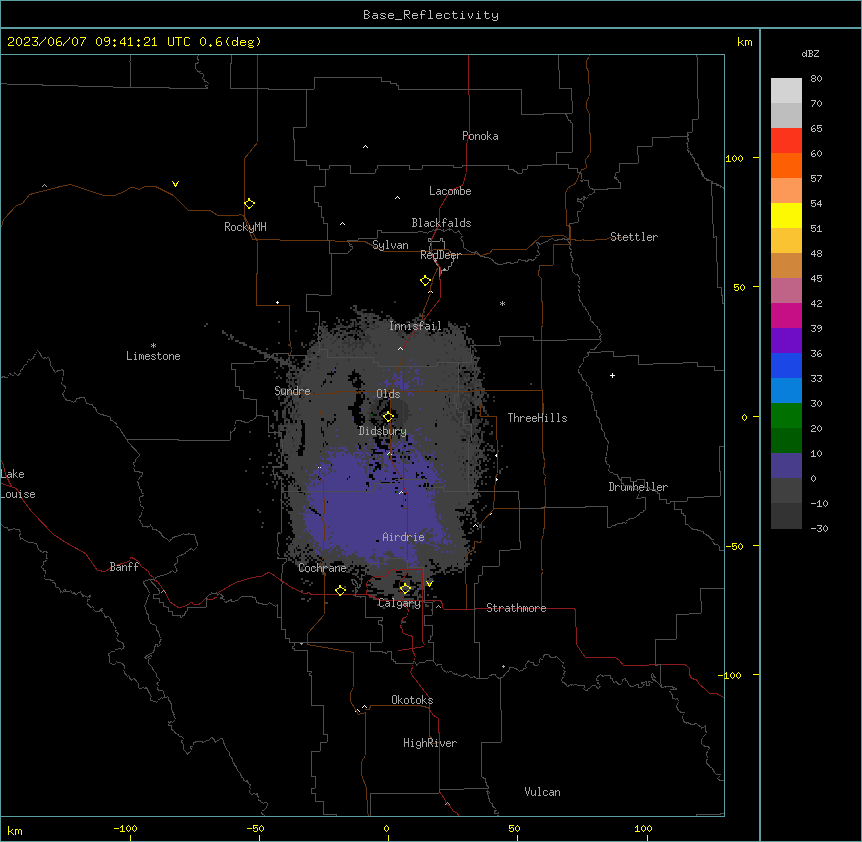Click the Strathmore label
862x842 pixels.
(x=516, y=608)
